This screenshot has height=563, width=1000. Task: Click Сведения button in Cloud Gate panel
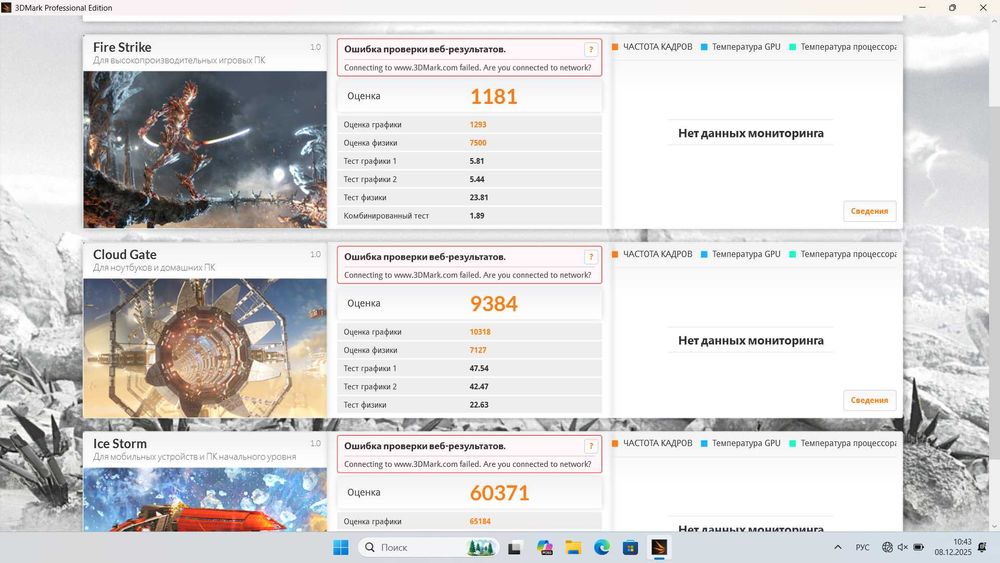pyautogui.click(x=869, y=400)
